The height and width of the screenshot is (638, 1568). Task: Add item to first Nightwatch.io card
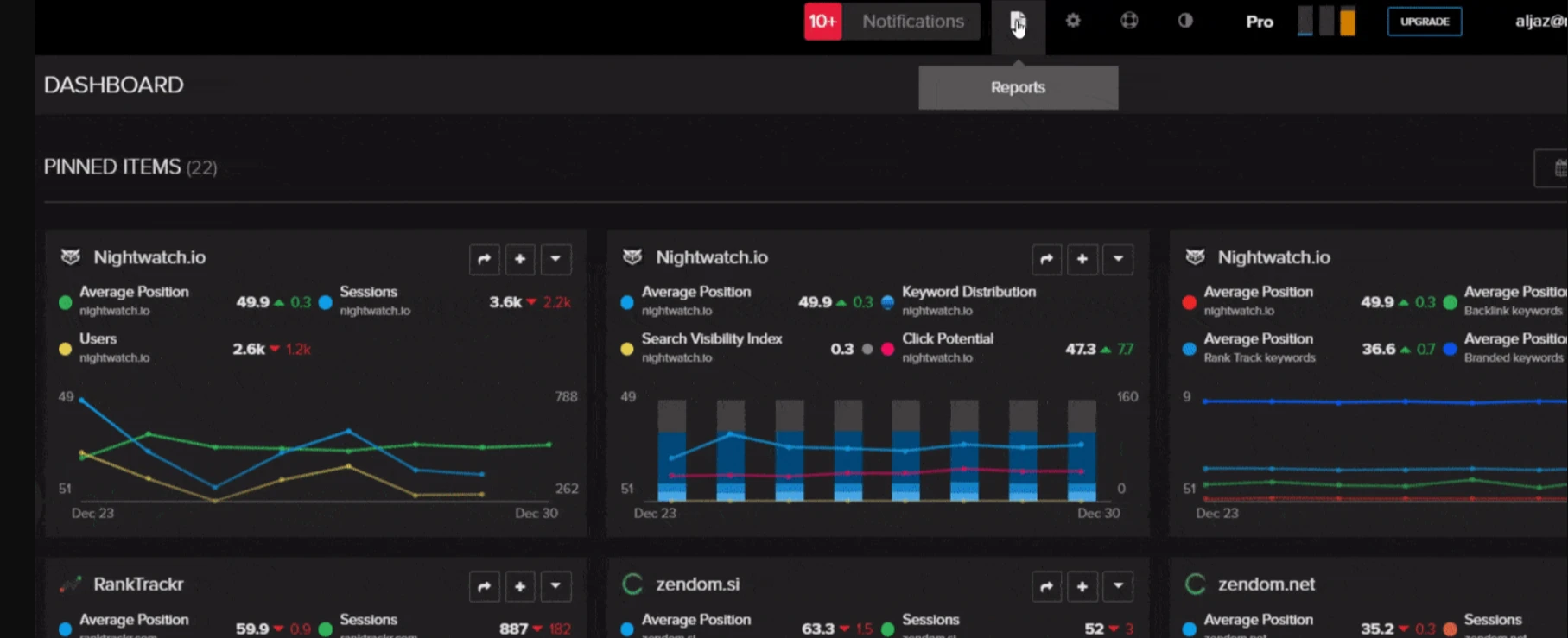(x=520, y=259)
